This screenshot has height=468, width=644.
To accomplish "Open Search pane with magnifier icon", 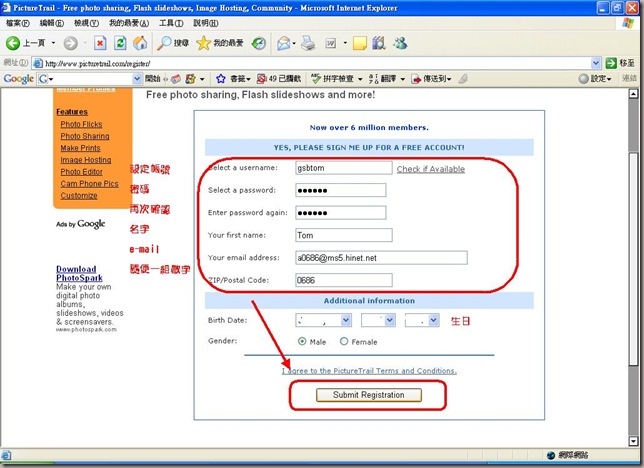I will (x=165, y=43).
